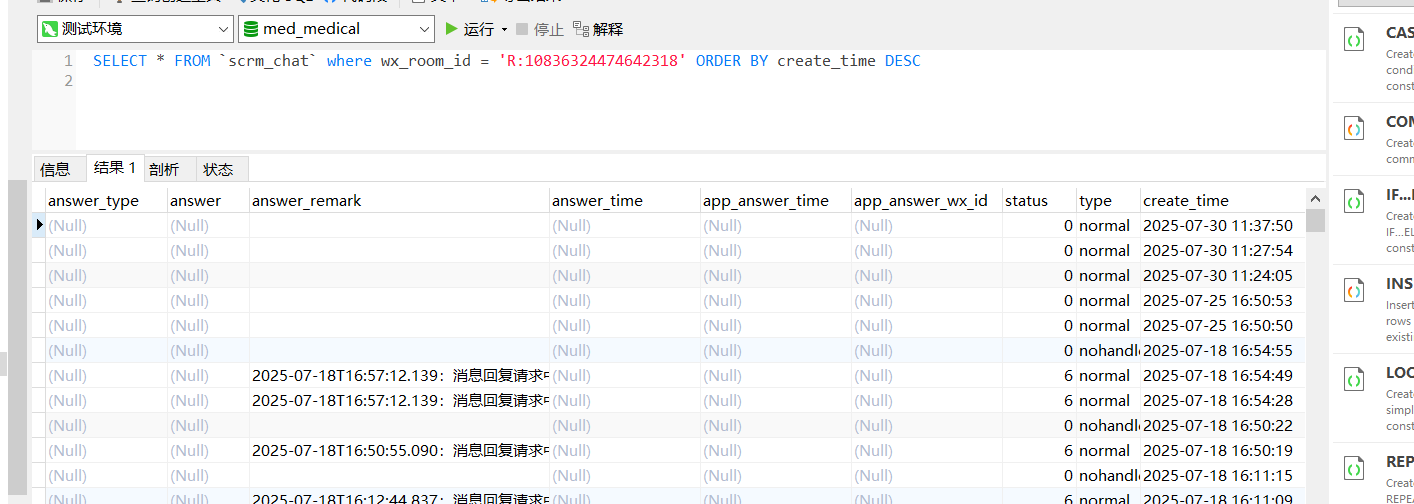Expand the Run button dropdown arrow

tap(504, 30)
